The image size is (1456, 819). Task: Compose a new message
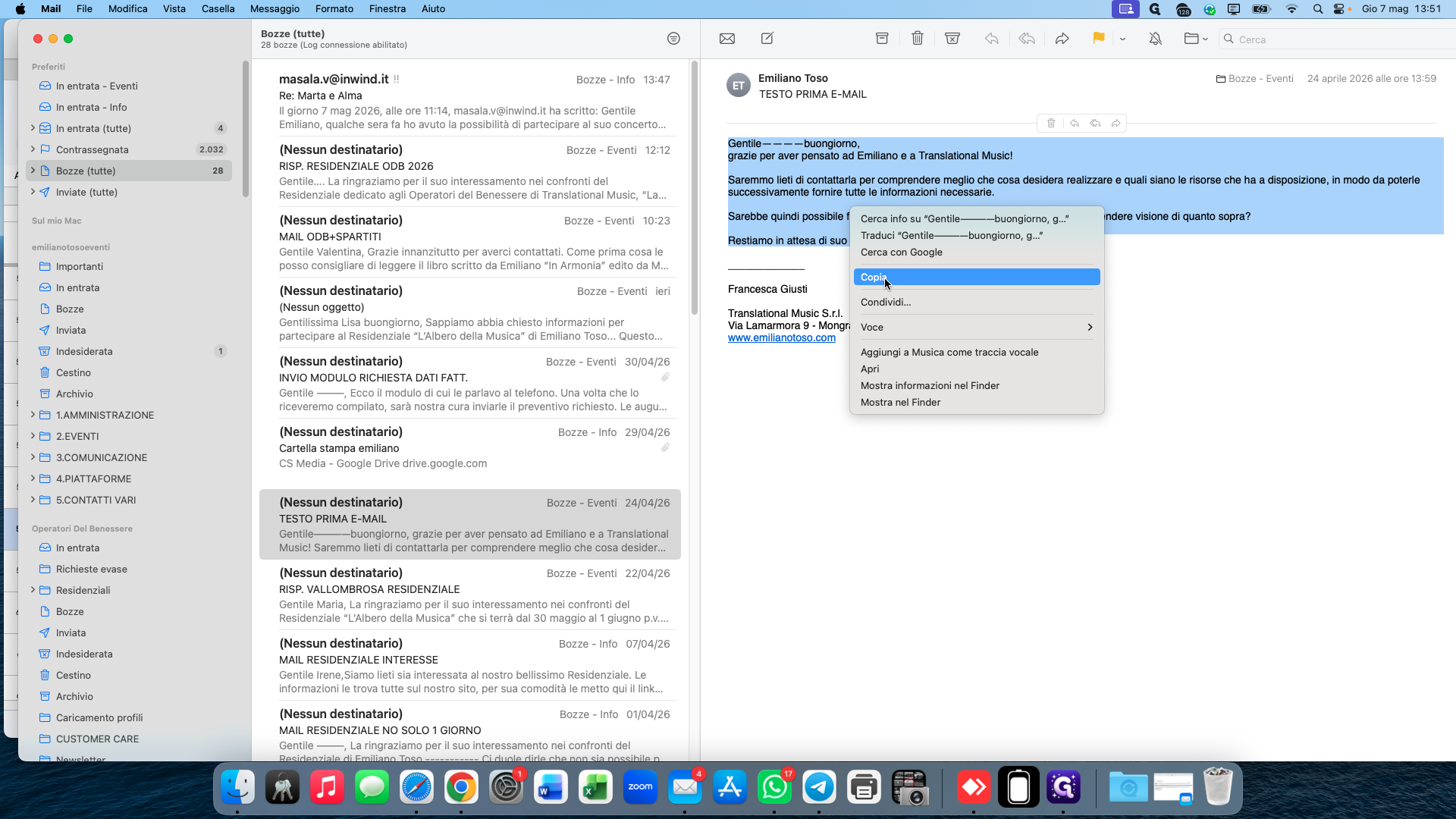click(x=767, y=39)
